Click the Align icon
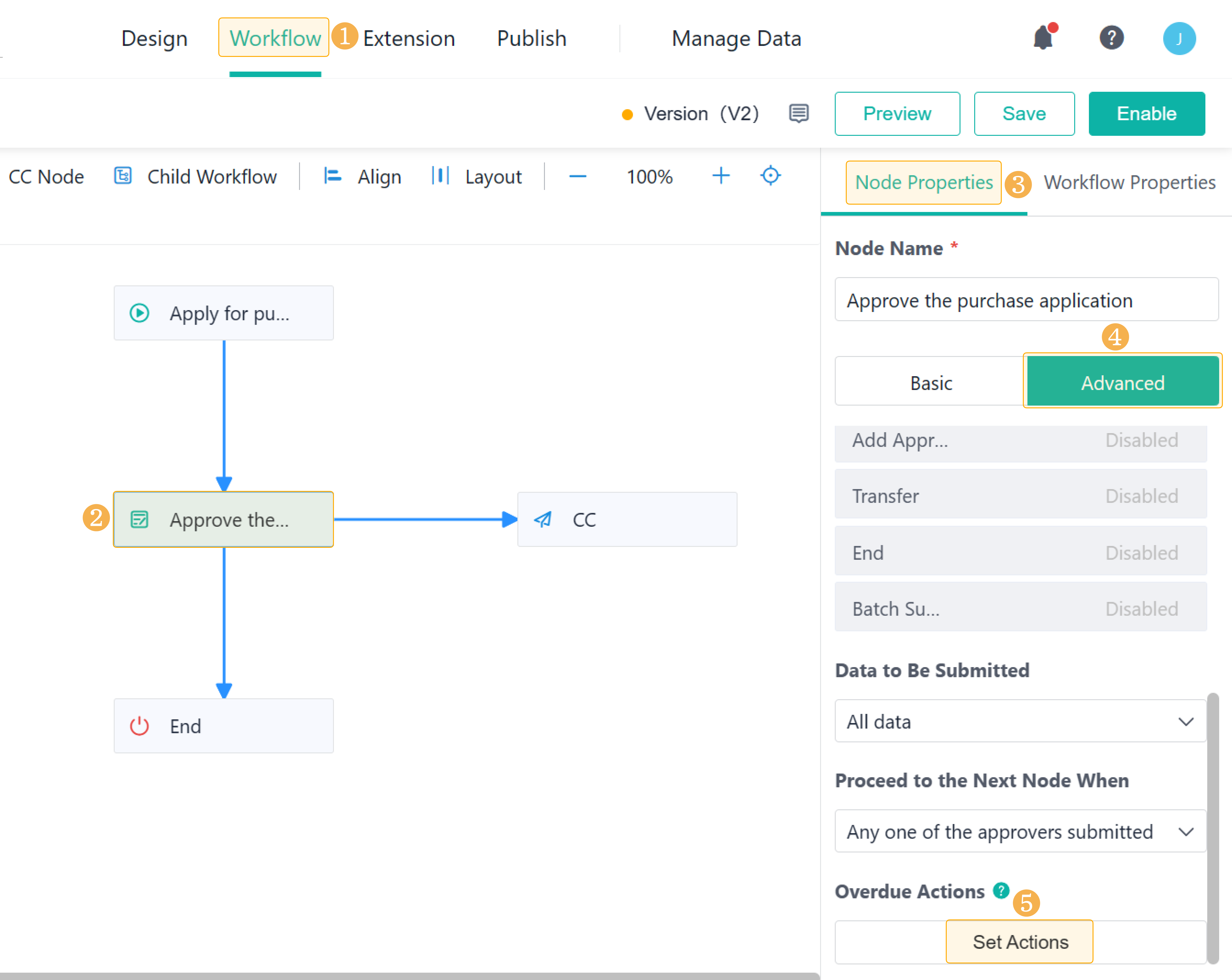The image size is (1232, 980). pyautogui.click(x=332, y=175)
